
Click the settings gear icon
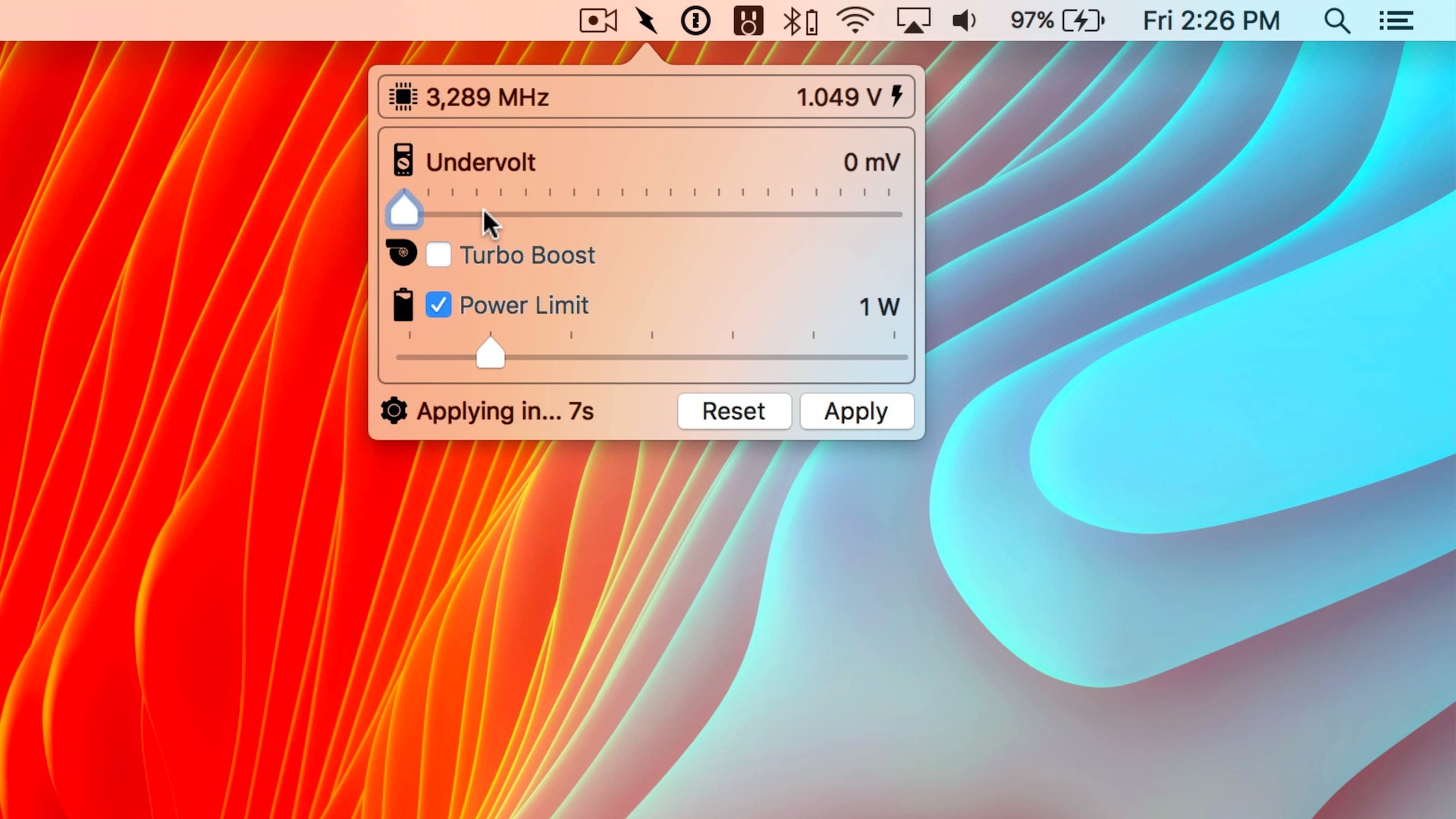394,410
